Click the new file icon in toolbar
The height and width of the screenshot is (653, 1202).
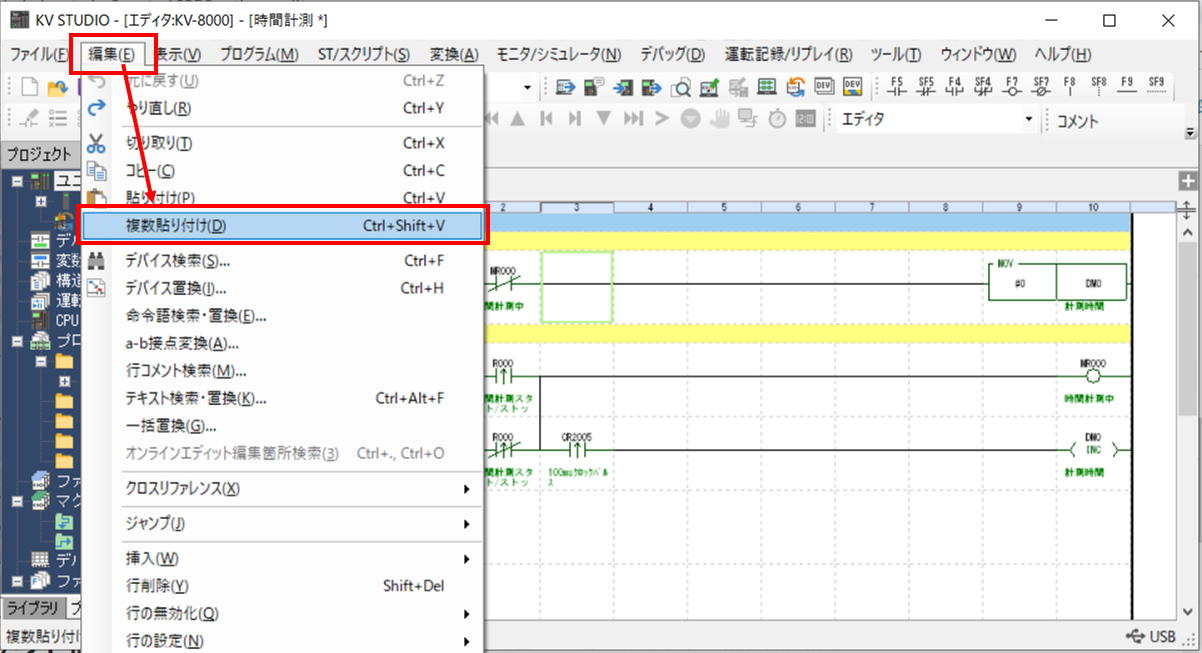point(29,87)
